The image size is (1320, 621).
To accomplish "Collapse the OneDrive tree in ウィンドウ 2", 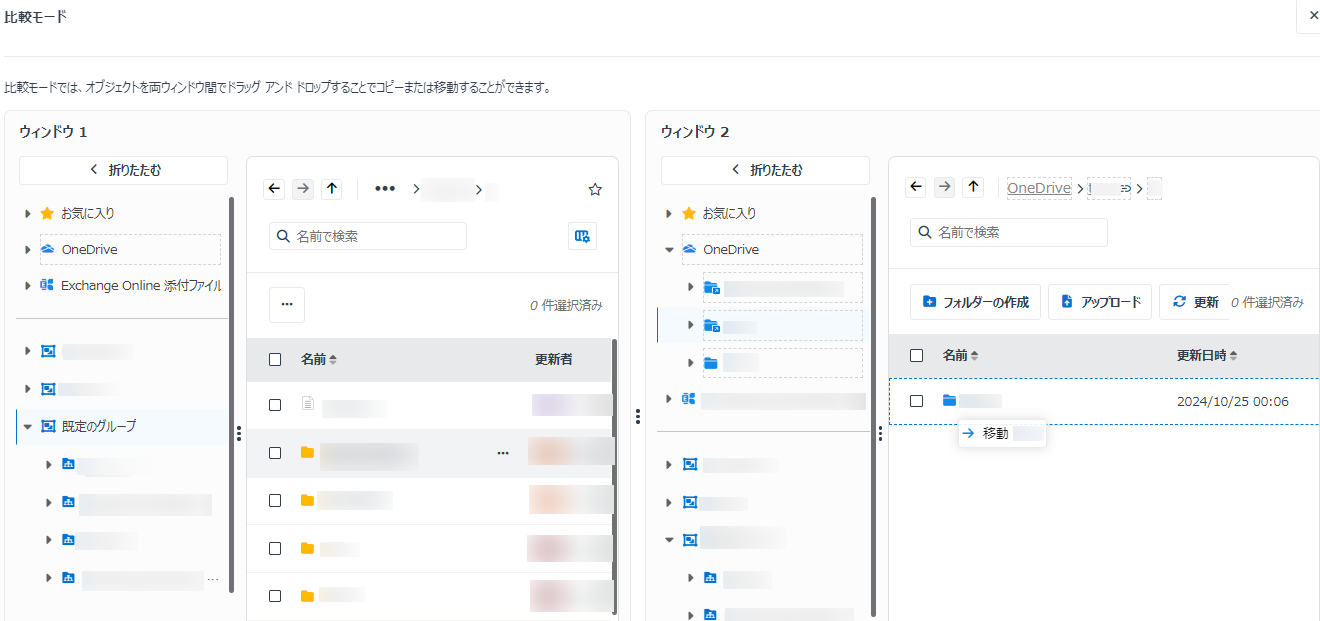I will 668,248.
